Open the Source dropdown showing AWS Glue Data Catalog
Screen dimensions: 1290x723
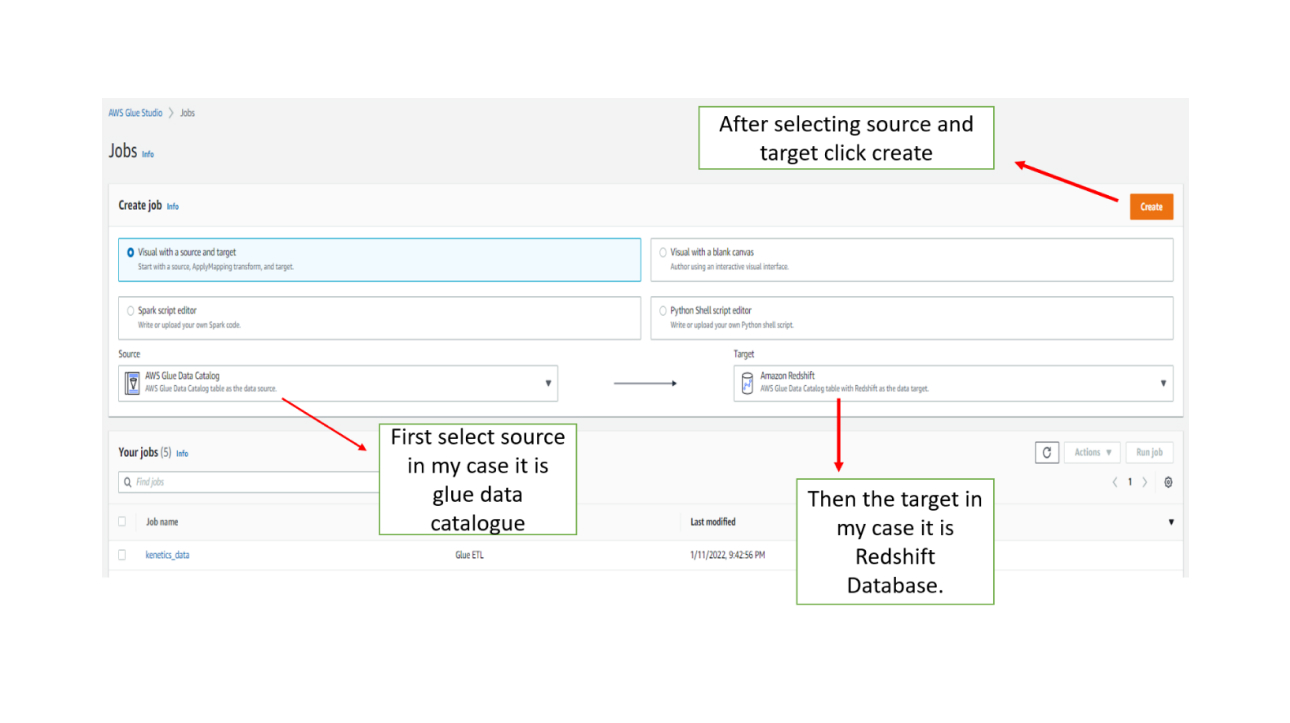point(338,383)
